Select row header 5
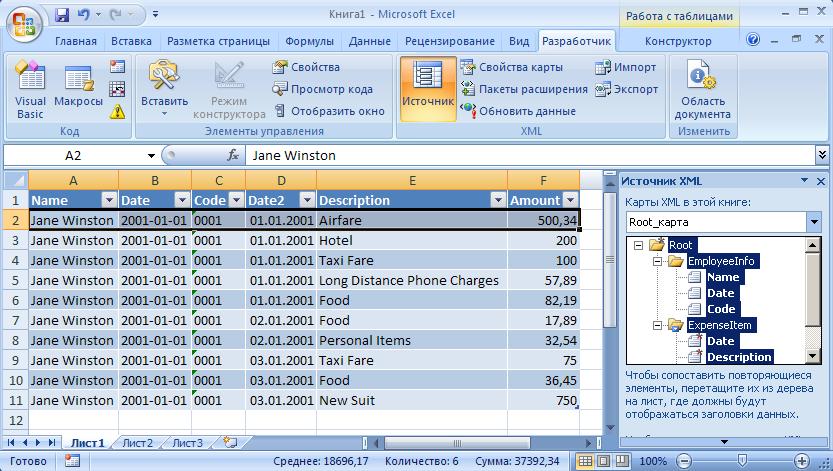The image size is (833, 471). tap(16, 280)
